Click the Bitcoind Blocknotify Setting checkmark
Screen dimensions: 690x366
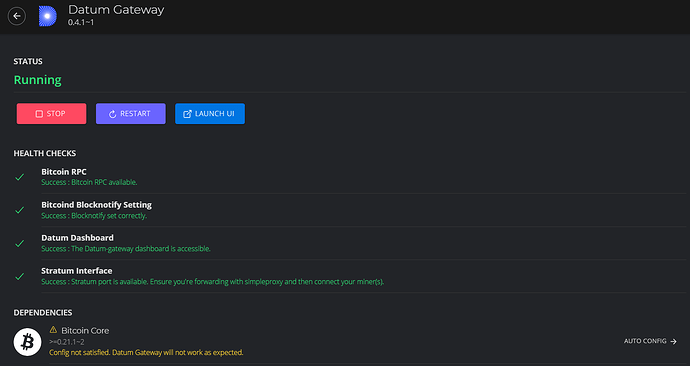pos(19,210)
